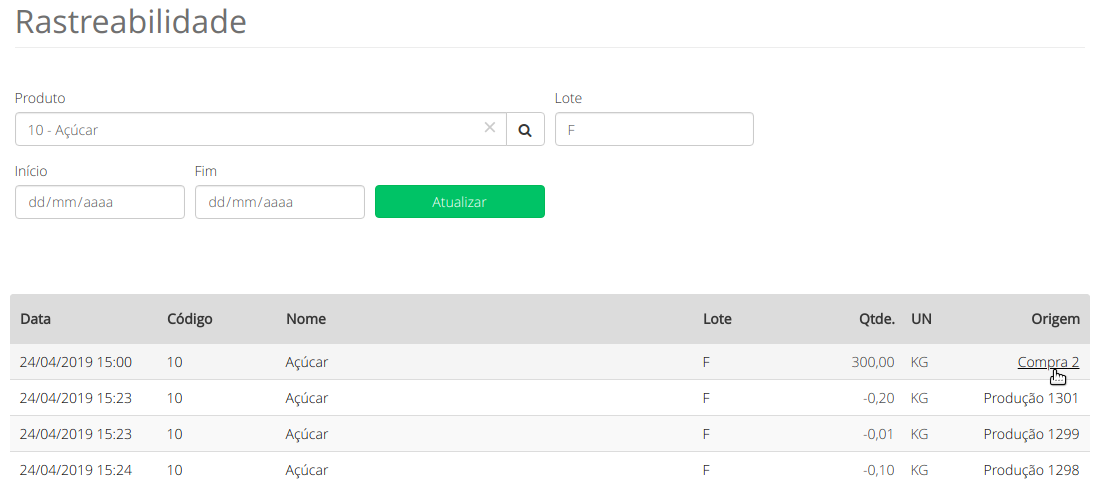Click the product search magnifier icon

point(525,130)
